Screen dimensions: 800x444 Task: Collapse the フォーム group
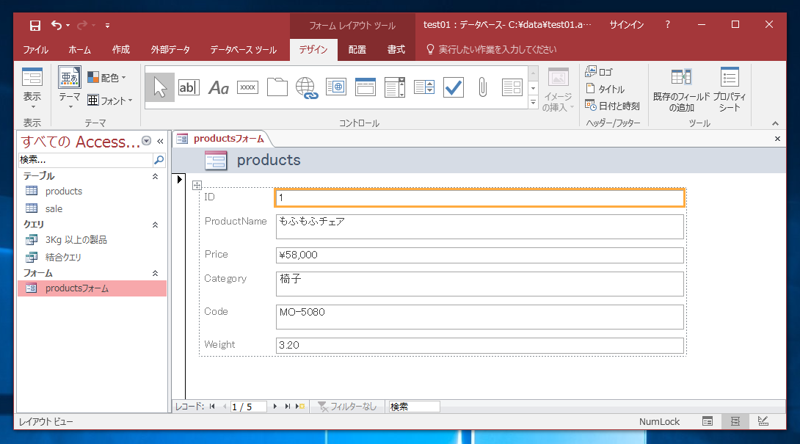155,274
